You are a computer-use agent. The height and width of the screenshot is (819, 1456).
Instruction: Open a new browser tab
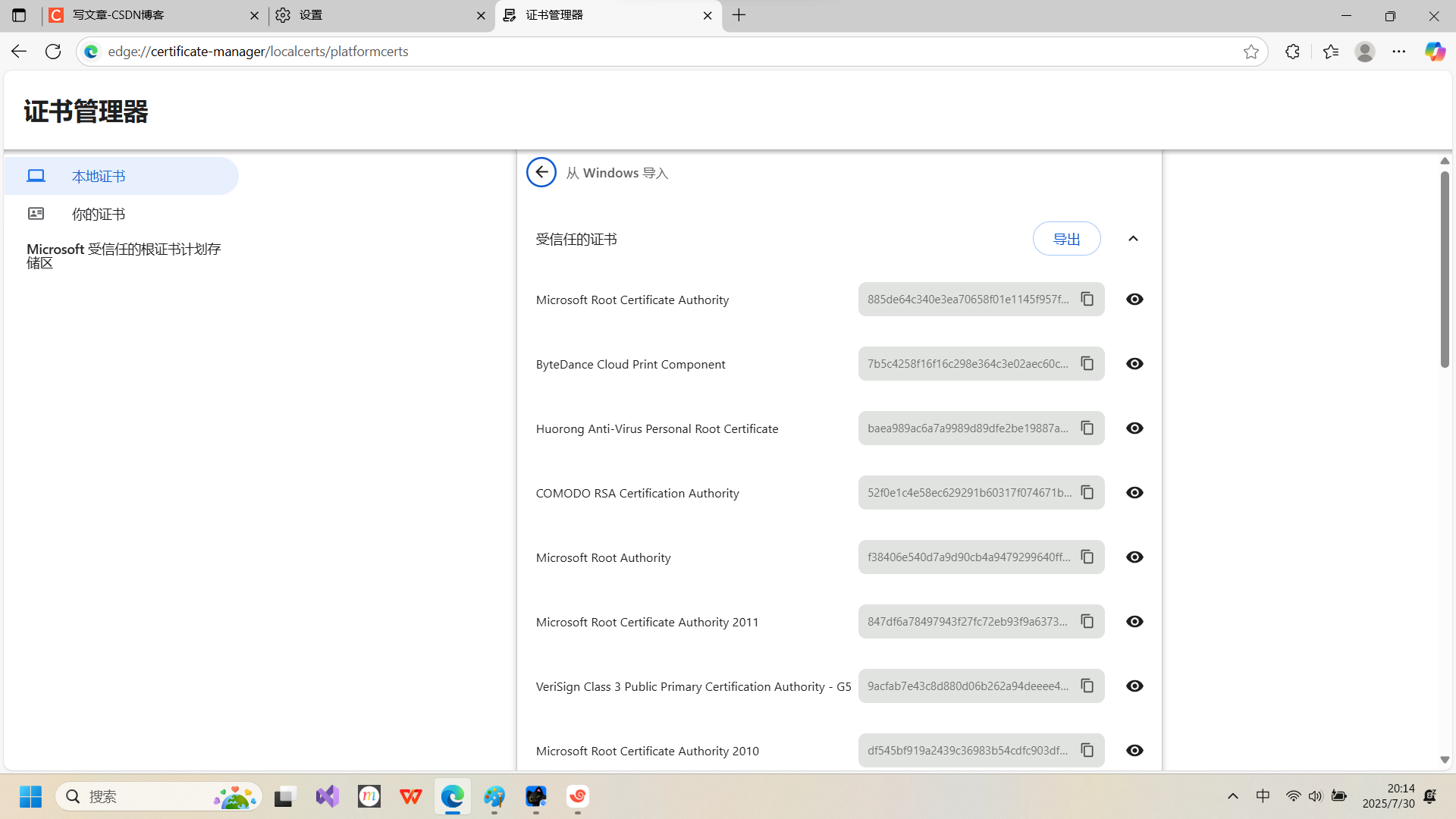point(739,15)
